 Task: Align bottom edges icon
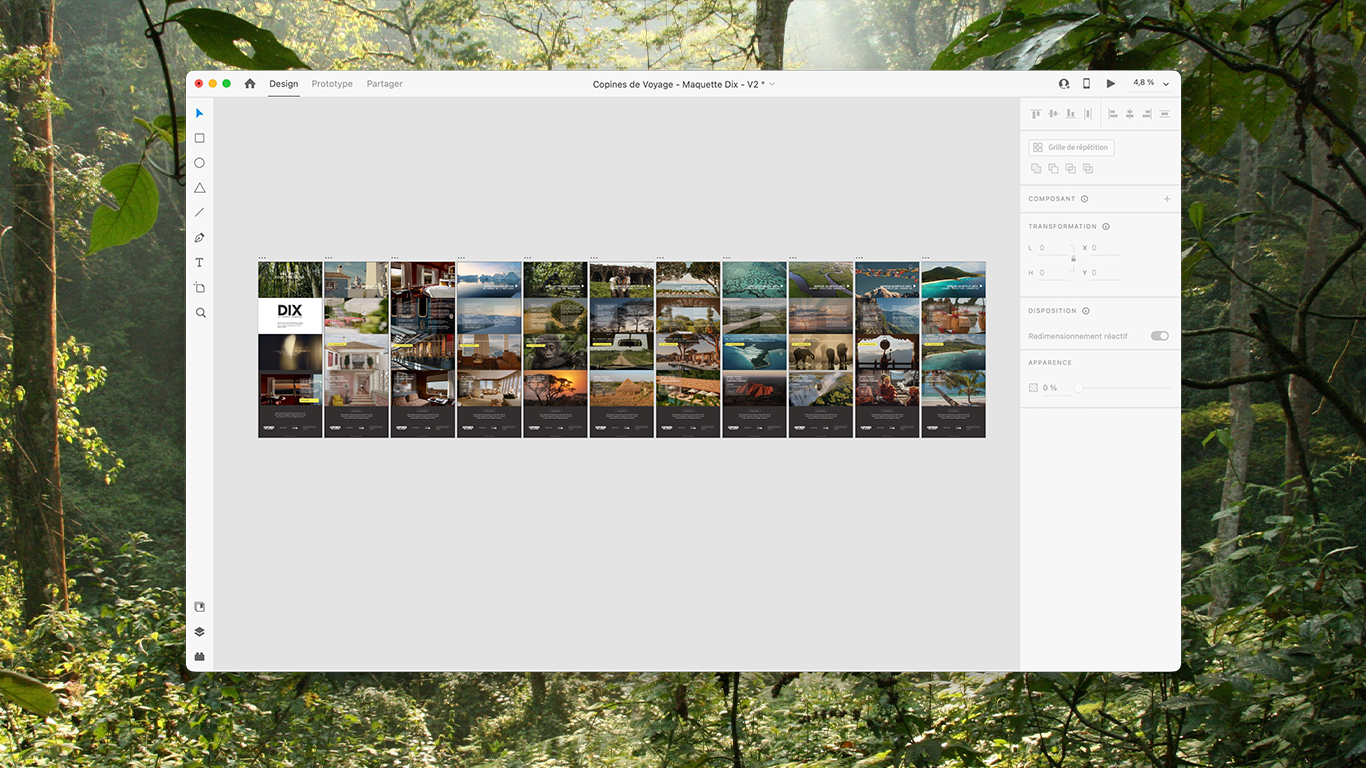[1070, 114]
